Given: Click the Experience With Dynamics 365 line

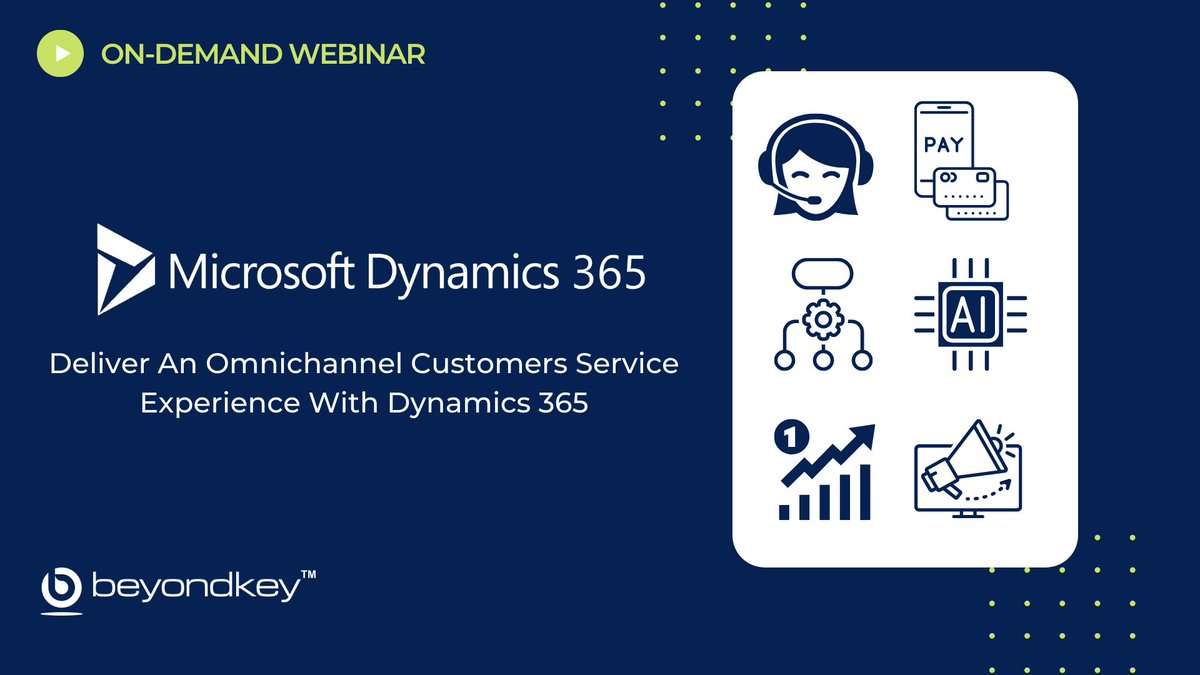Looking at the screenshot, I should point(364,404).
